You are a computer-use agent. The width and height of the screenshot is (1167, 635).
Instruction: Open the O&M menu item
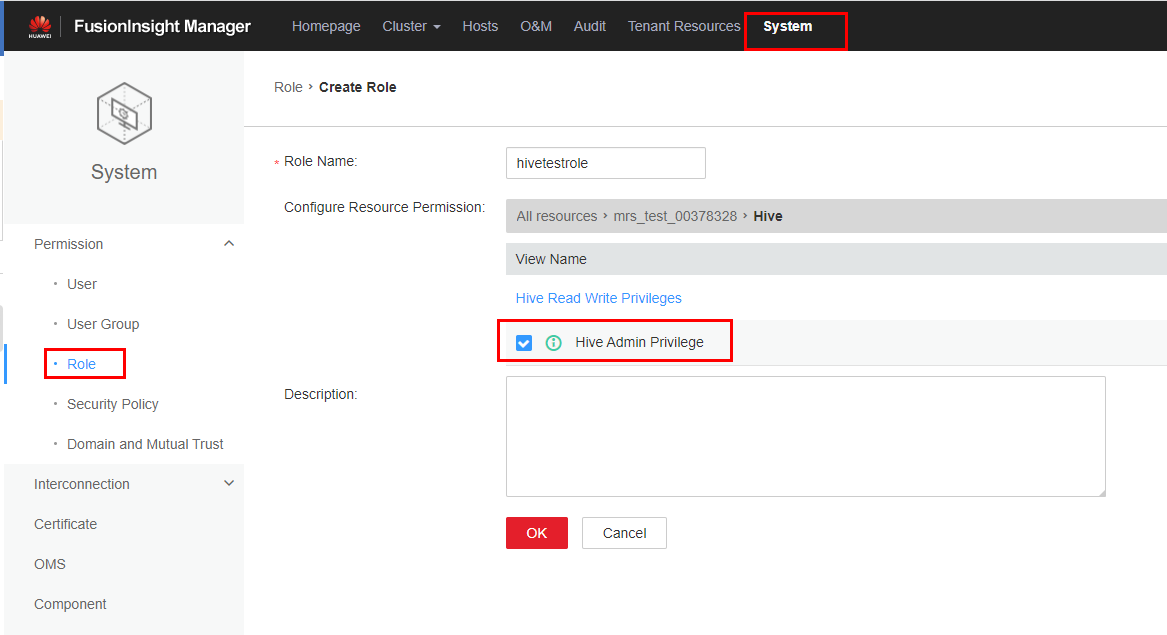536,26
